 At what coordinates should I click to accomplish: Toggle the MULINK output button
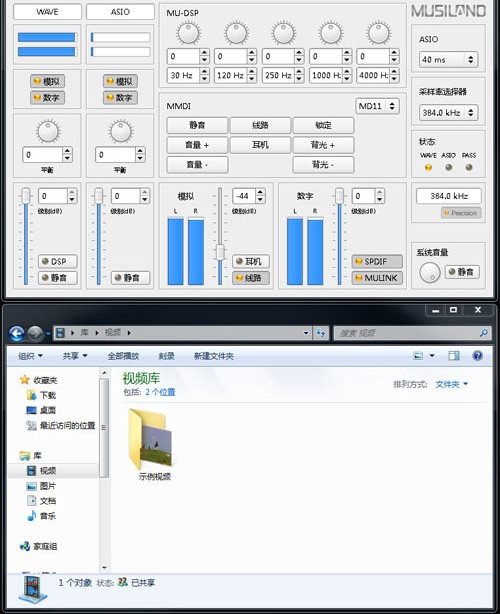(x=377, y=278)
